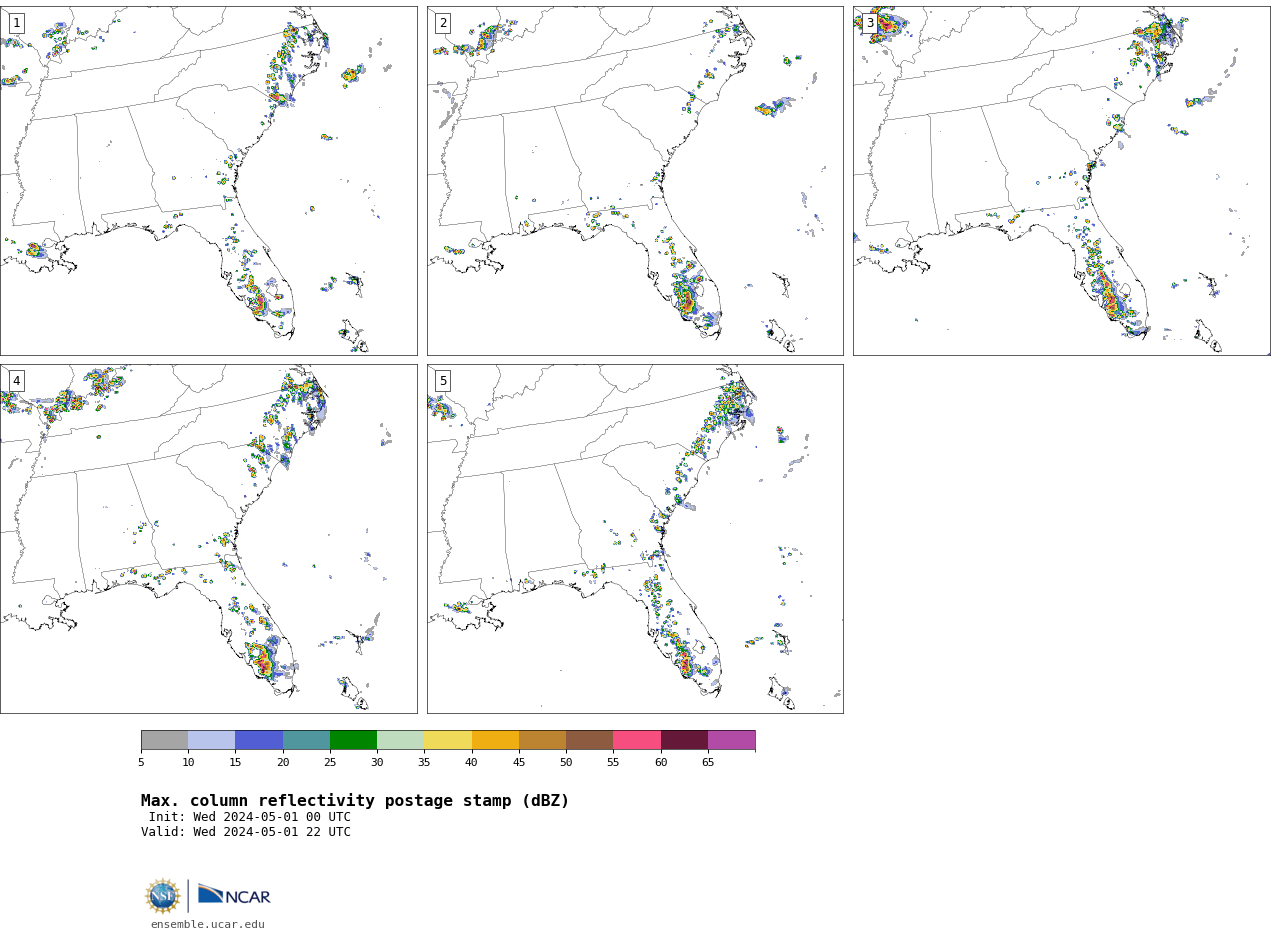The image size is (1280, 936).
Task: Click the member label '5' box
Action: 443,381
